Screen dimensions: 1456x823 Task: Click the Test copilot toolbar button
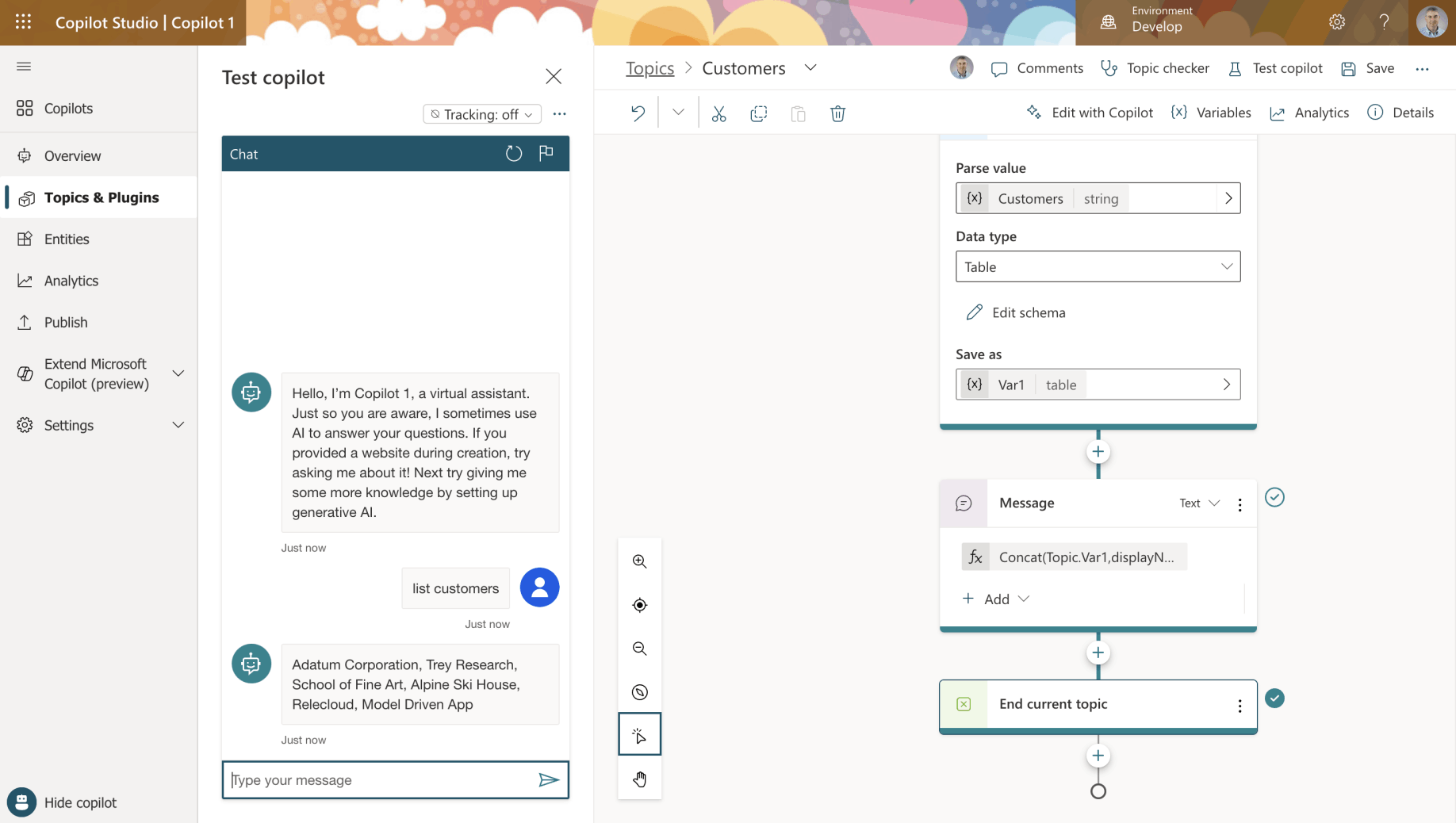coord(1275,68)
